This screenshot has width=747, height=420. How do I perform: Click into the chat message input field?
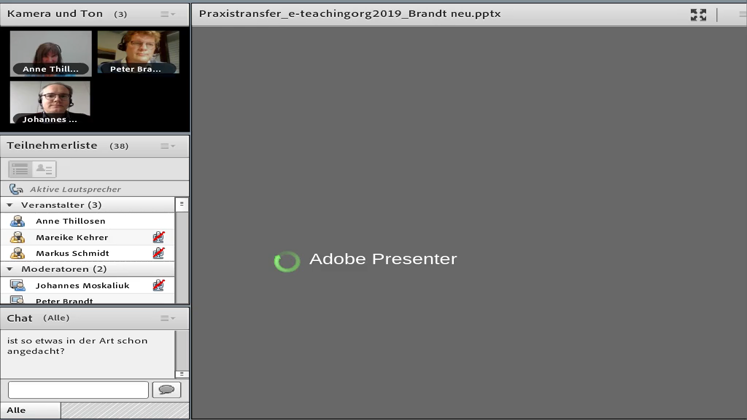click(78, 390)
